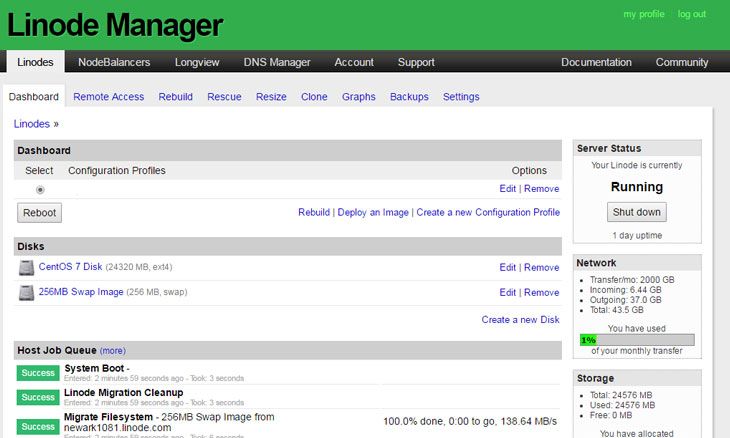The height and width of the screenshot is (438, 730).
Task: Click the Success badge for System Boot
Action: [38, 373]
